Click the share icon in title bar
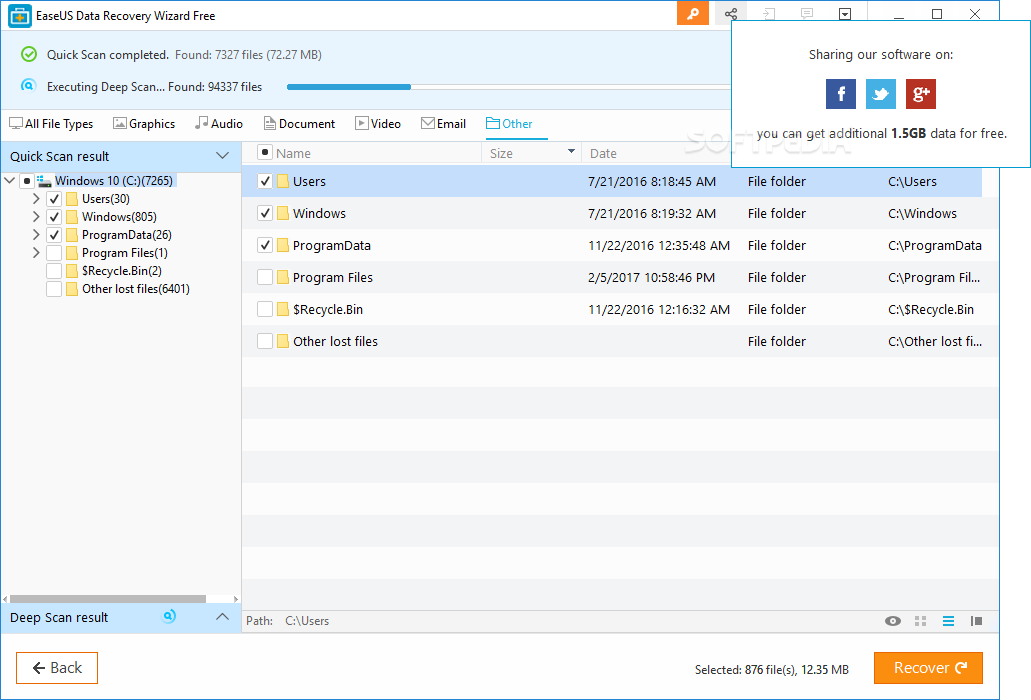The image size is (1031, 700). tap(731, 14)
